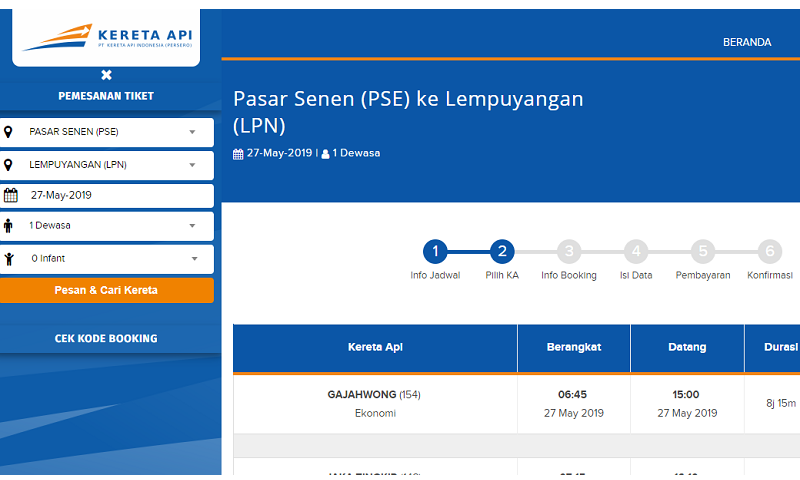Image resolution: width=800 pixels, height=480 pixels.
Task: Click the calendar icon beside the date
Action: coord(11,196)
